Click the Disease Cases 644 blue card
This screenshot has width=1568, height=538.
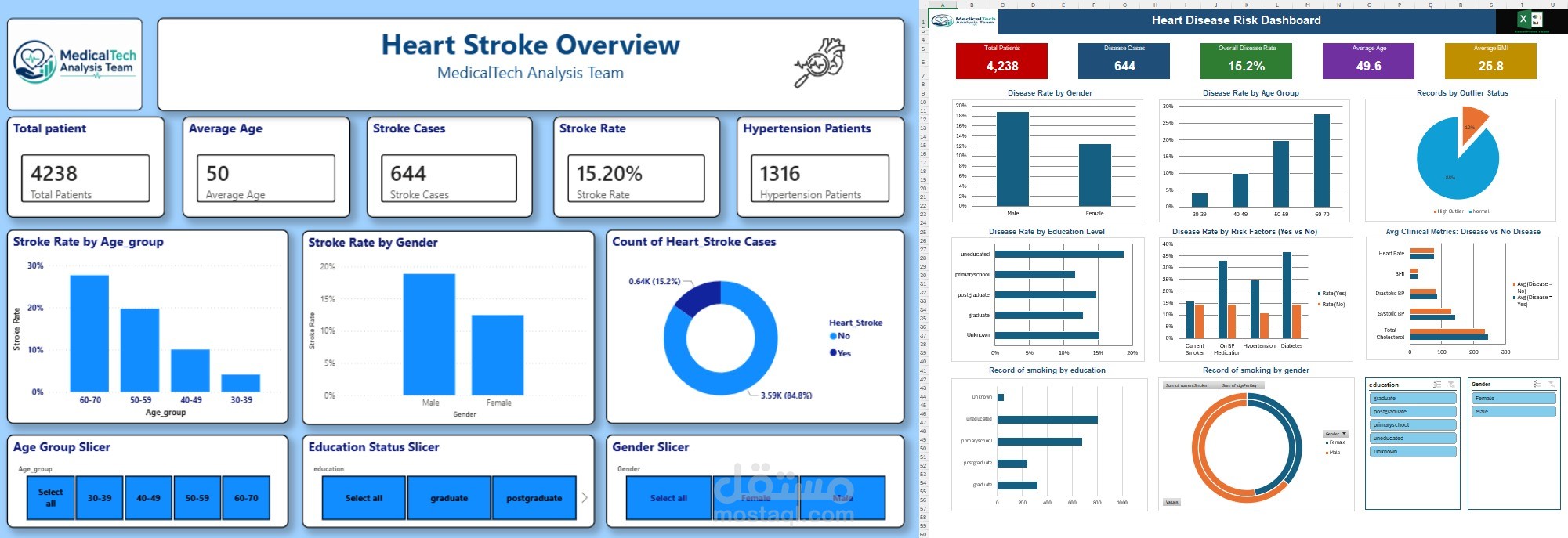[x=1124, y=60]
